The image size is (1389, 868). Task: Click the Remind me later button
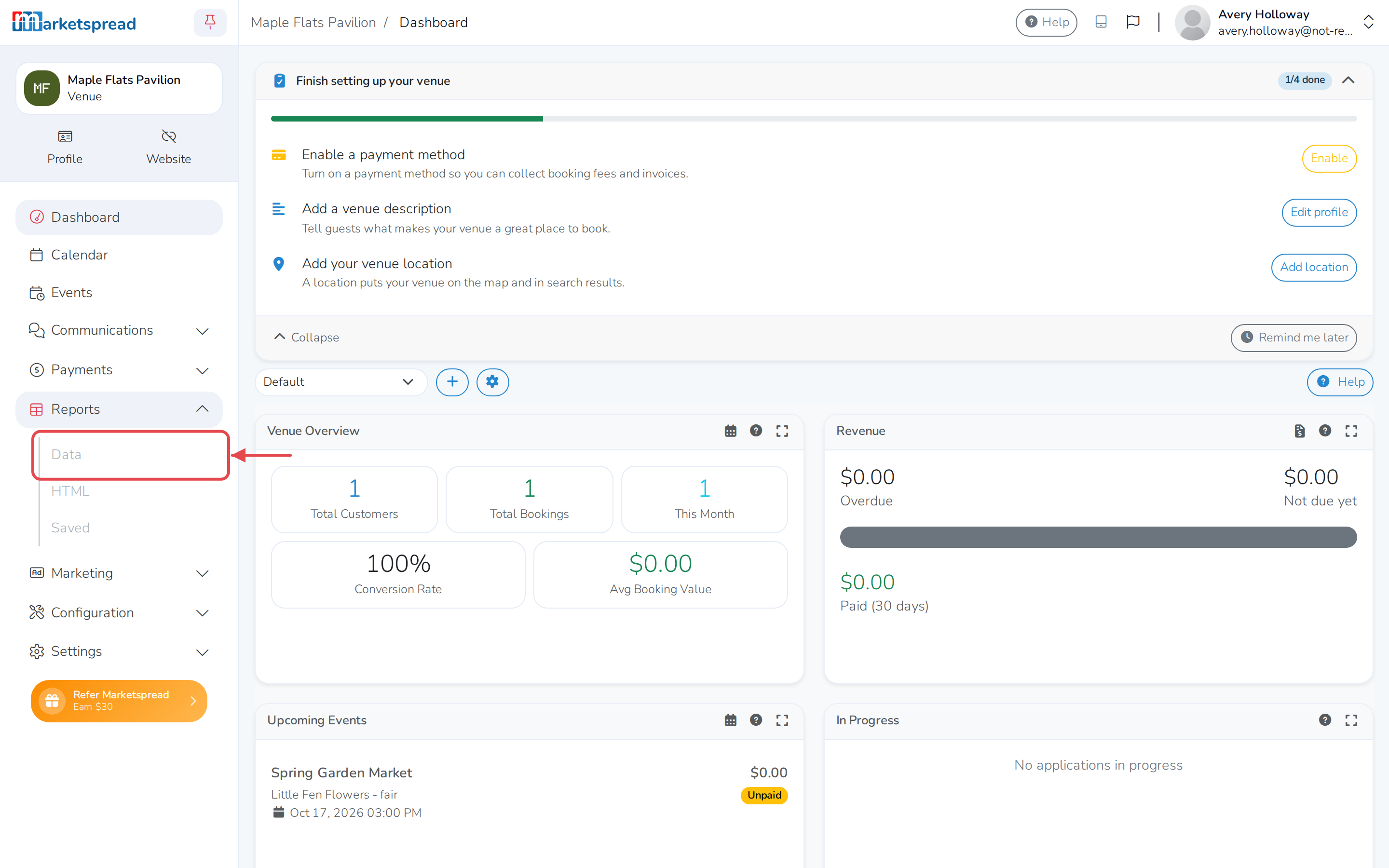1294,338
